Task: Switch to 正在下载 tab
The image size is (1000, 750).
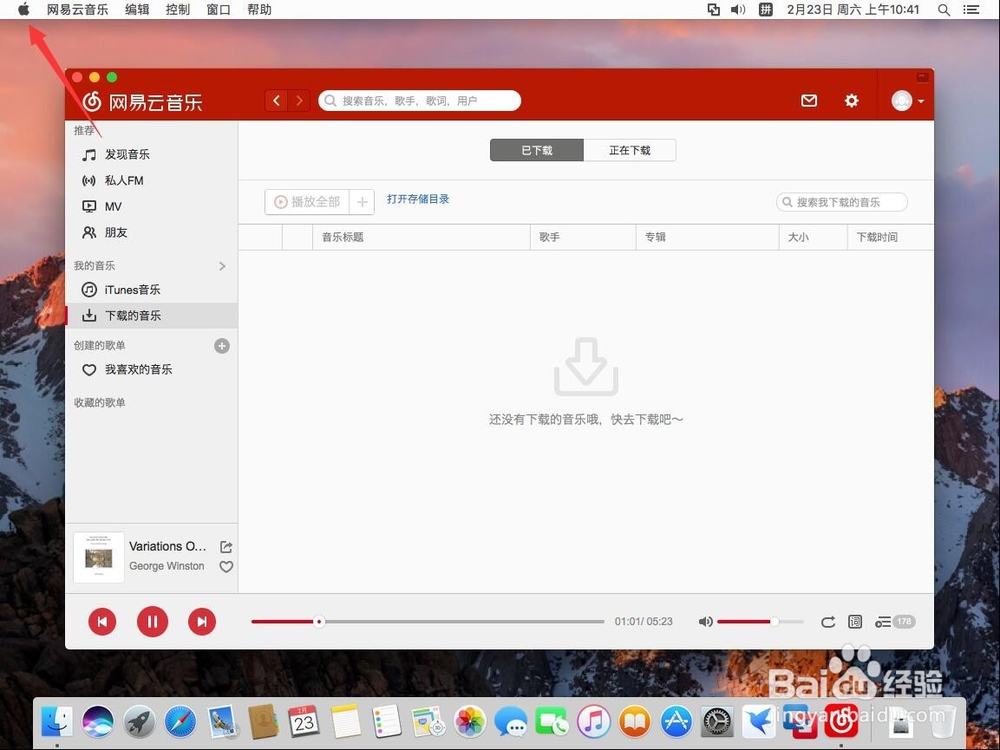Action: 629,151
